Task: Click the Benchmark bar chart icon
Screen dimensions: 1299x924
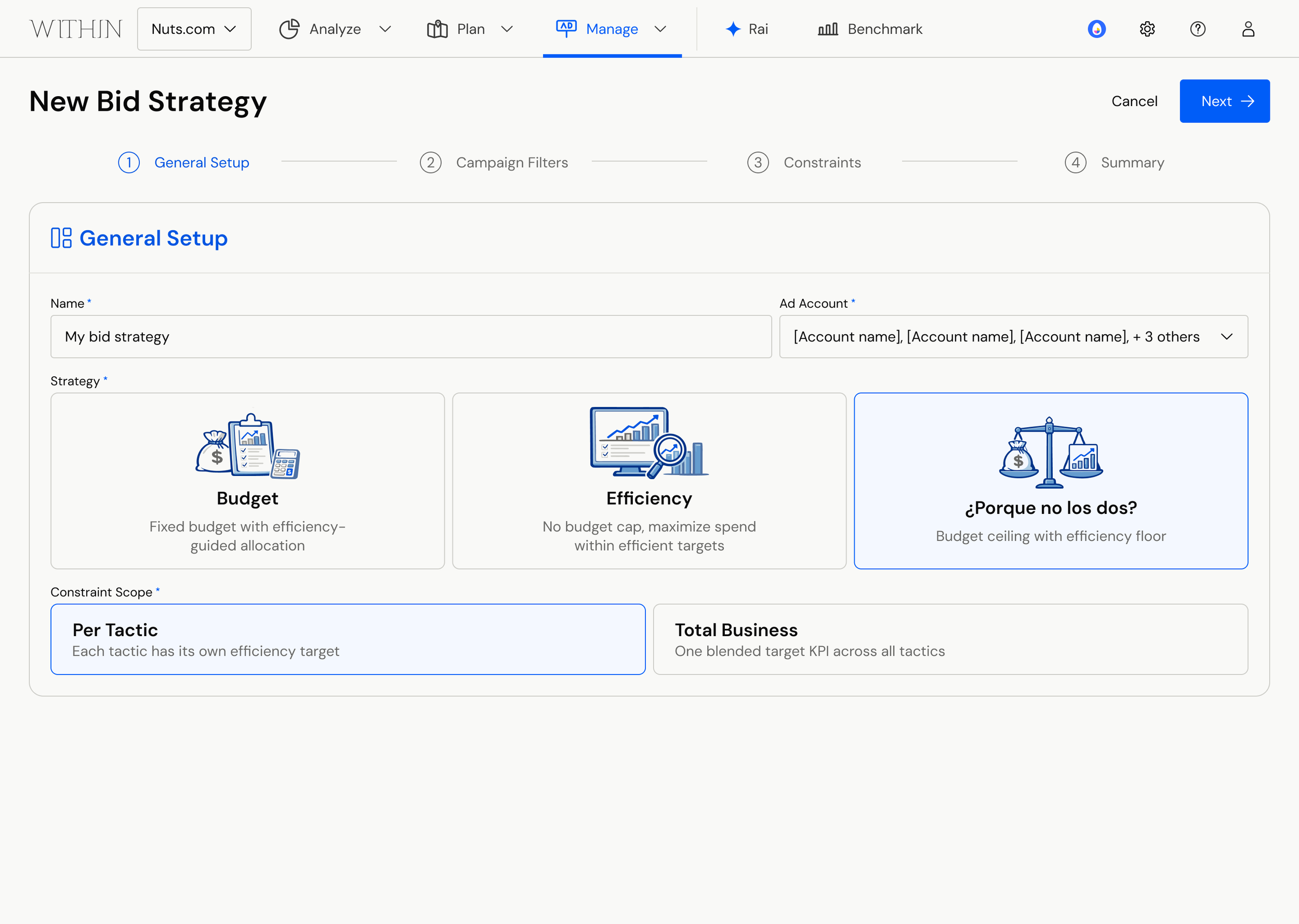Action: tap(828, 29)
